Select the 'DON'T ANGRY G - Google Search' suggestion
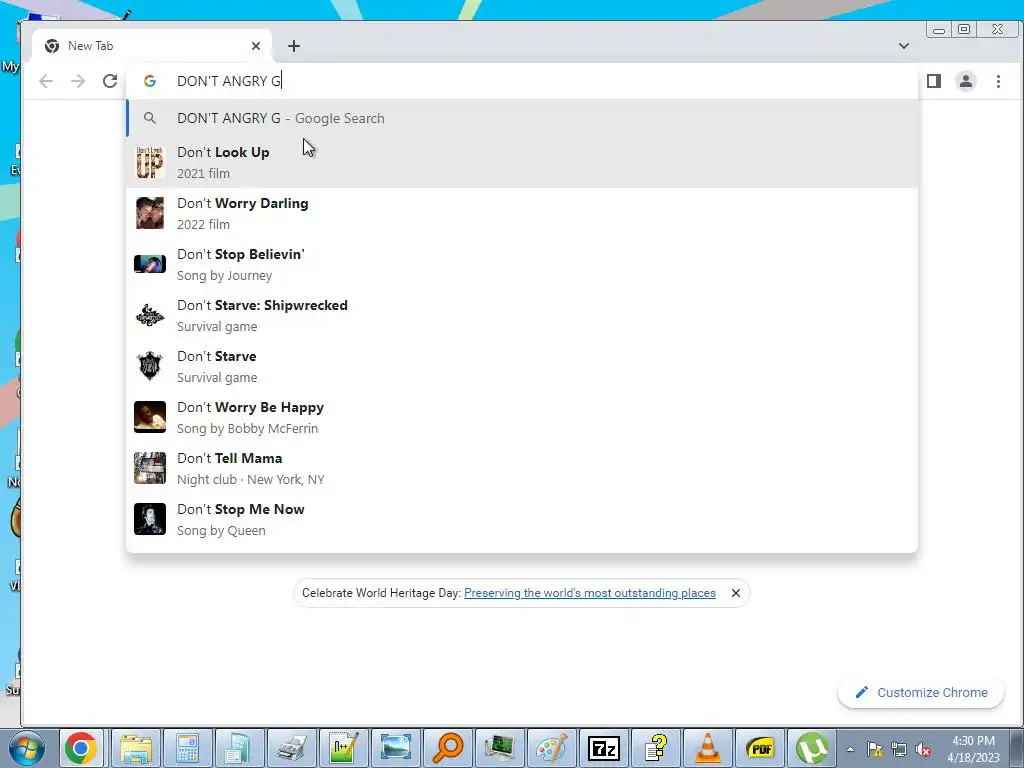Image resolution: width=1024 pixels, height=768 pixels. pos(522,118)
